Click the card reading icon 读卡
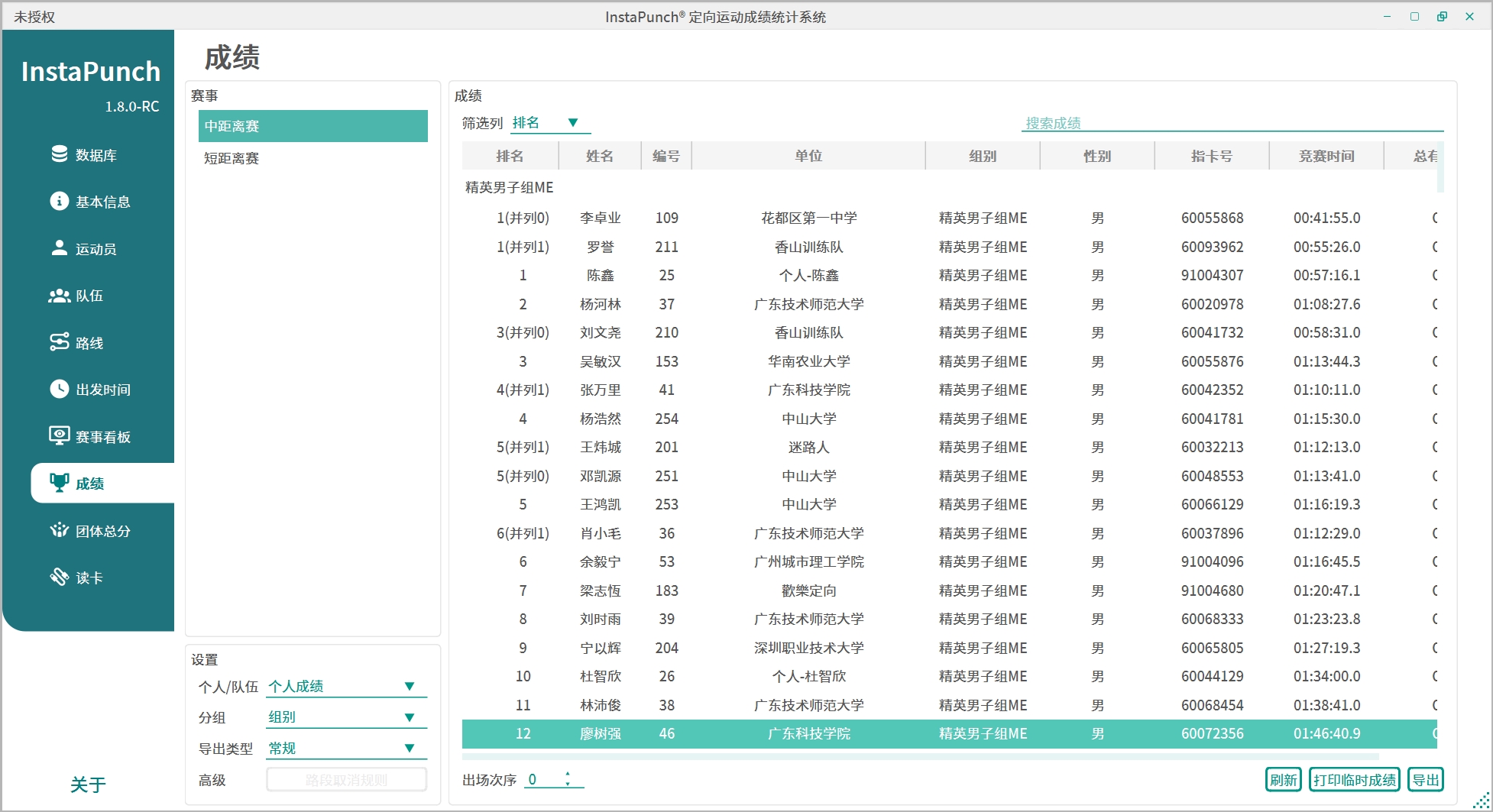 click(x=60, y=577)
